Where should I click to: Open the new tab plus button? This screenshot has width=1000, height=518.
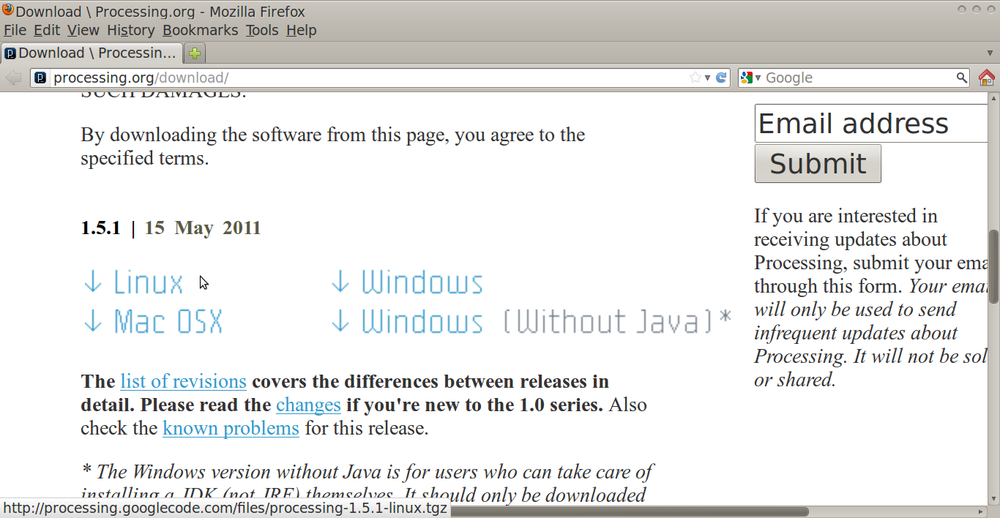195,54
